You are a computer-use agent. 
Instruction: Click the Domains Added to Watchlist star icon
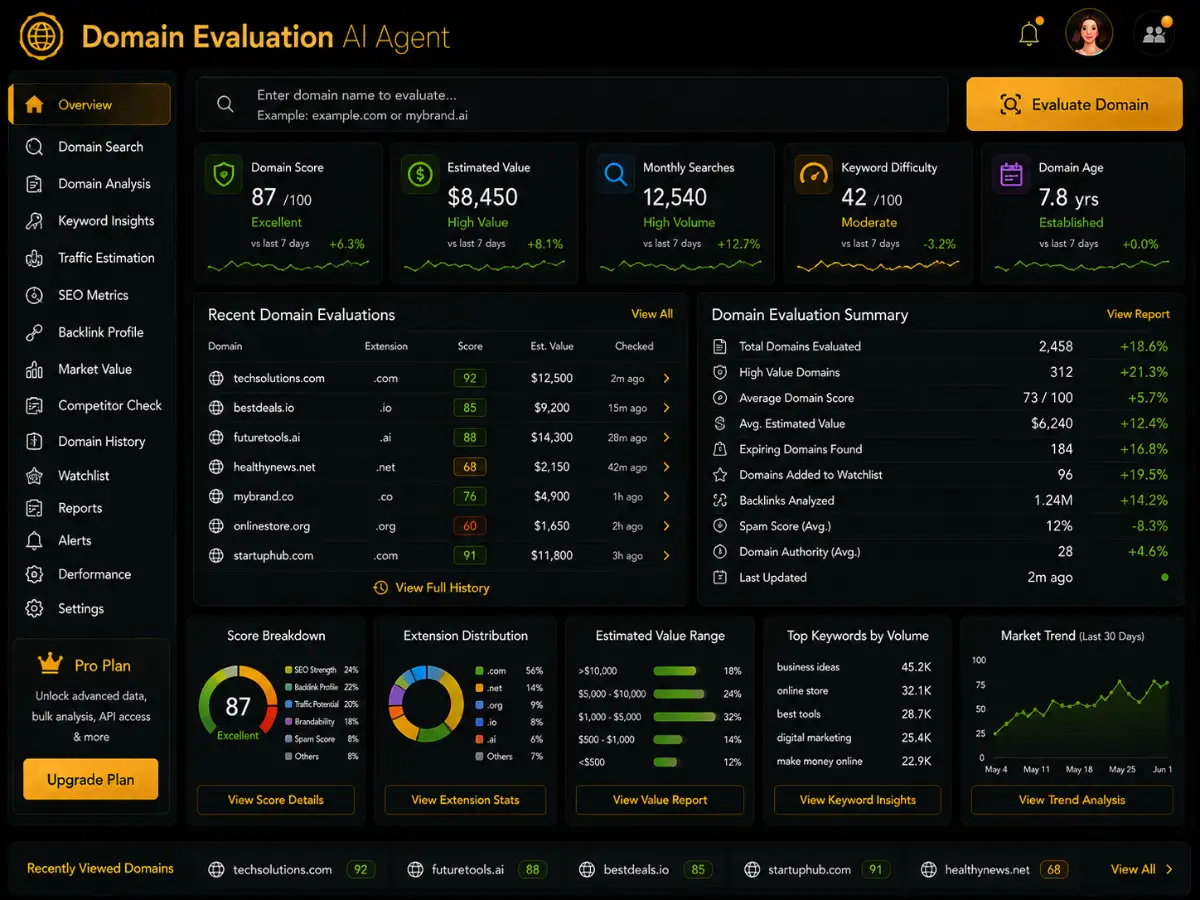click(719, 475)
